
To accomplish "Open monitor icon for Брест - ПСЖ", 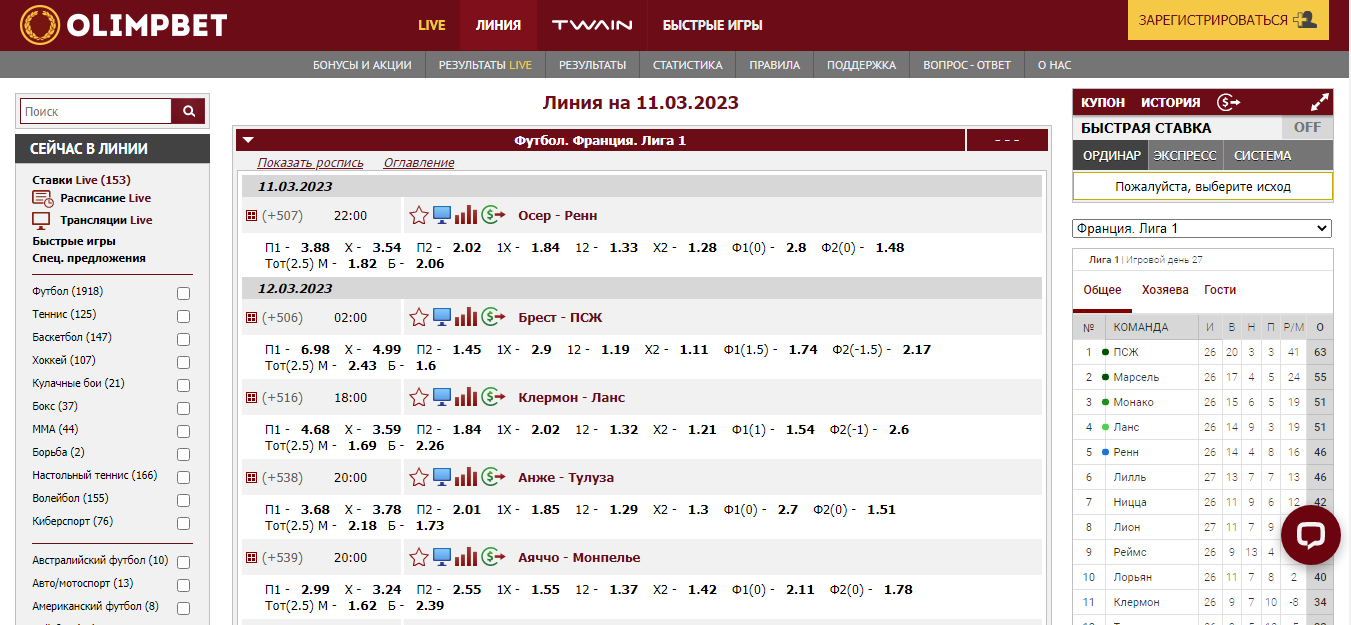I will (x=442, y=317).
